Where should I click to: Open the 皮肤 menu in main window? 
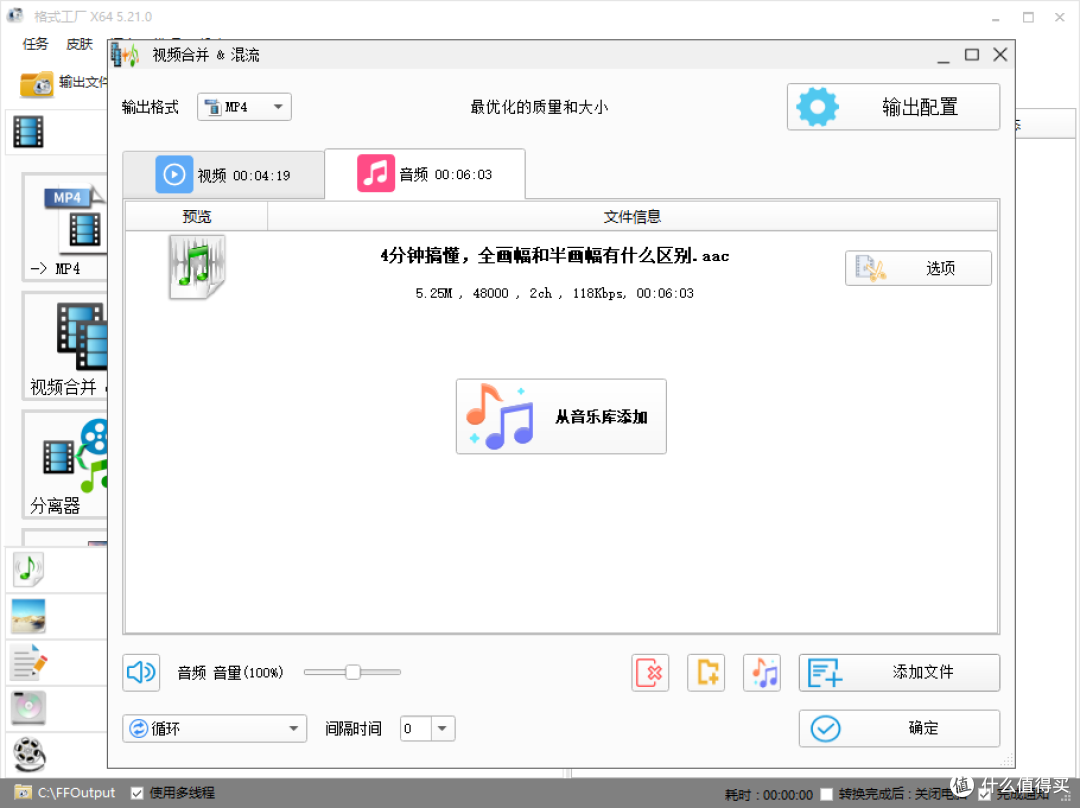(x=79, y=44)
